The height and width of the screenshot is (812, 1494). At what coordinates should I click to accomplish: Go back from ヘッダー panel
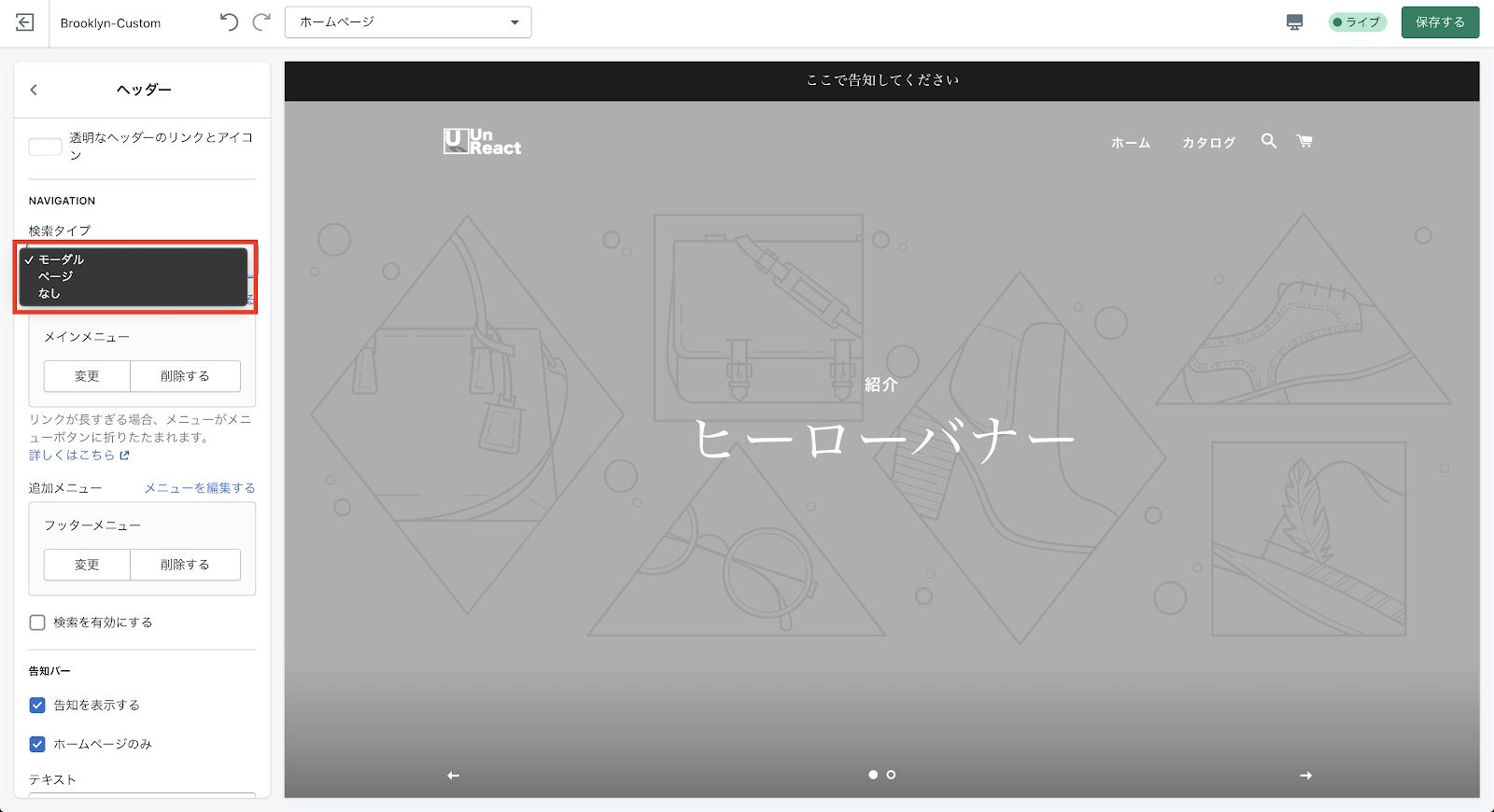pyautogui.click(x=34, y=90)
